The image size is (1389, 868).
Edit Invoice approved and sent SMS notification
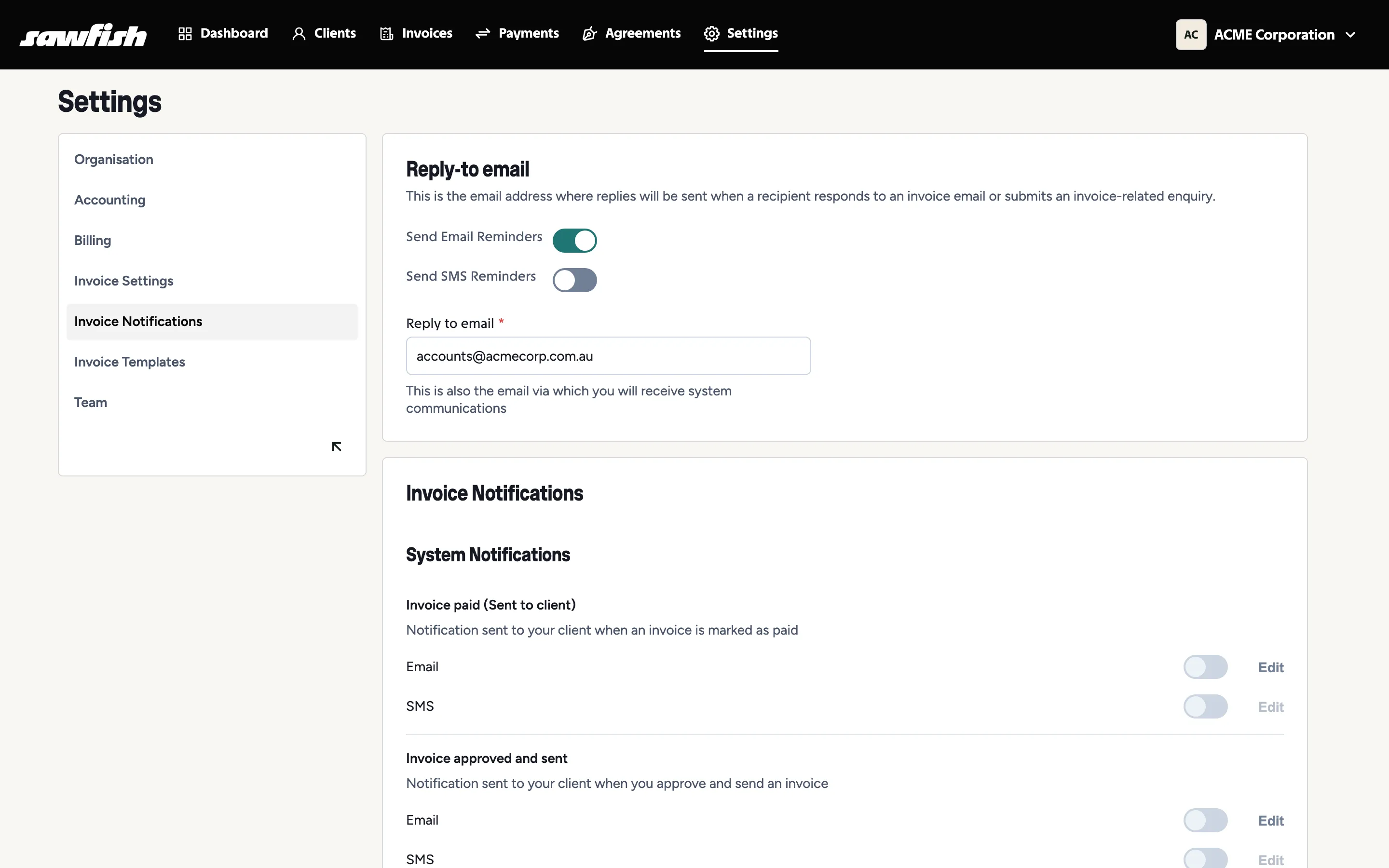tap(1271, 860)
